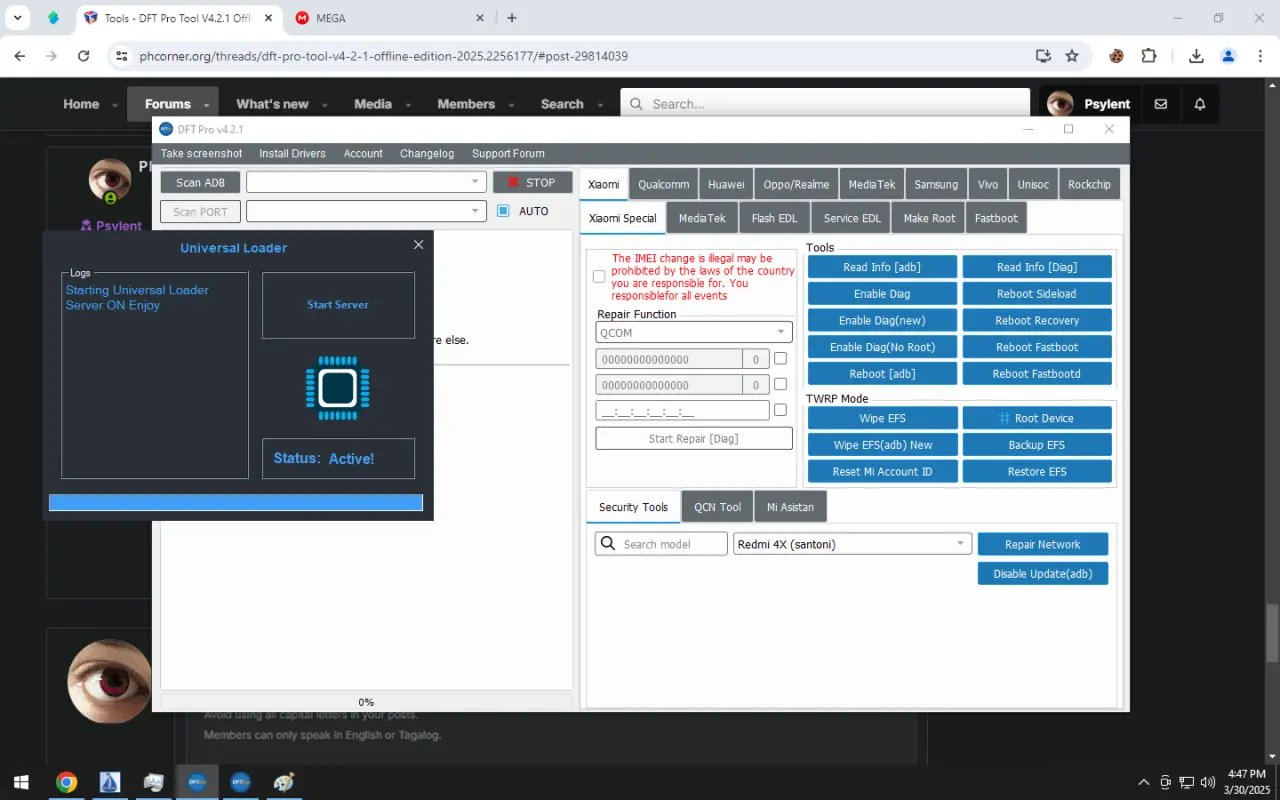Expand the What's new nav dropdown arrow
1280x800 pixels.
pyautogui.click(x=324, y=105)
